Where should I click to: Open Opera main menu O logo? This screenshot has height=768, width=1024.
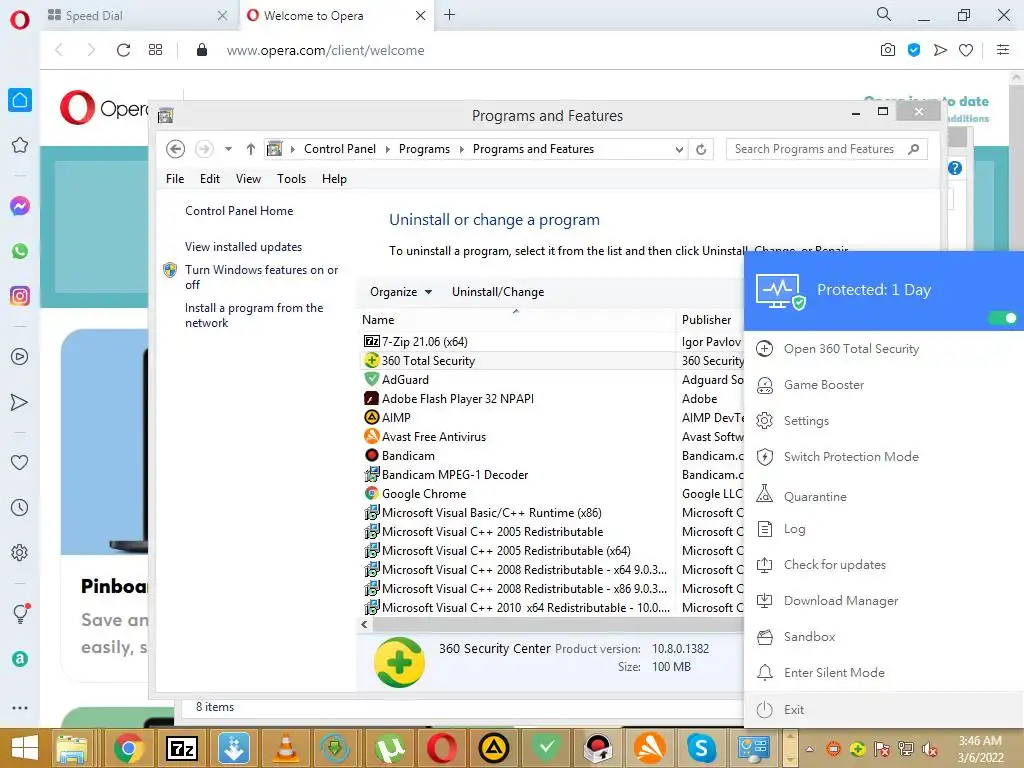(20, 20)
